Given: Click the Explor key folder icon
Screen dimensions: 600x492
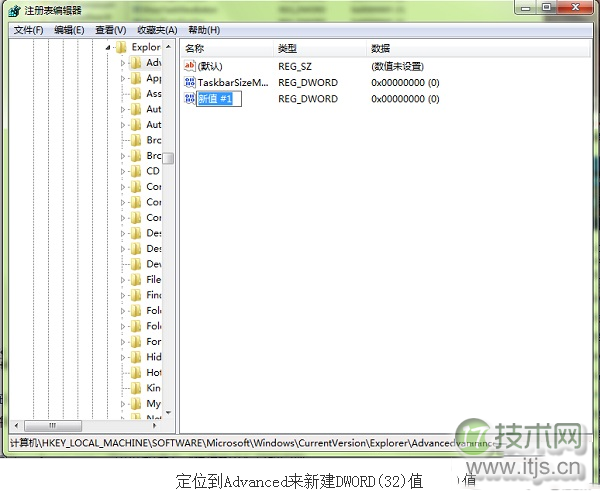Looking at the screenshot, I should (121, 47).
